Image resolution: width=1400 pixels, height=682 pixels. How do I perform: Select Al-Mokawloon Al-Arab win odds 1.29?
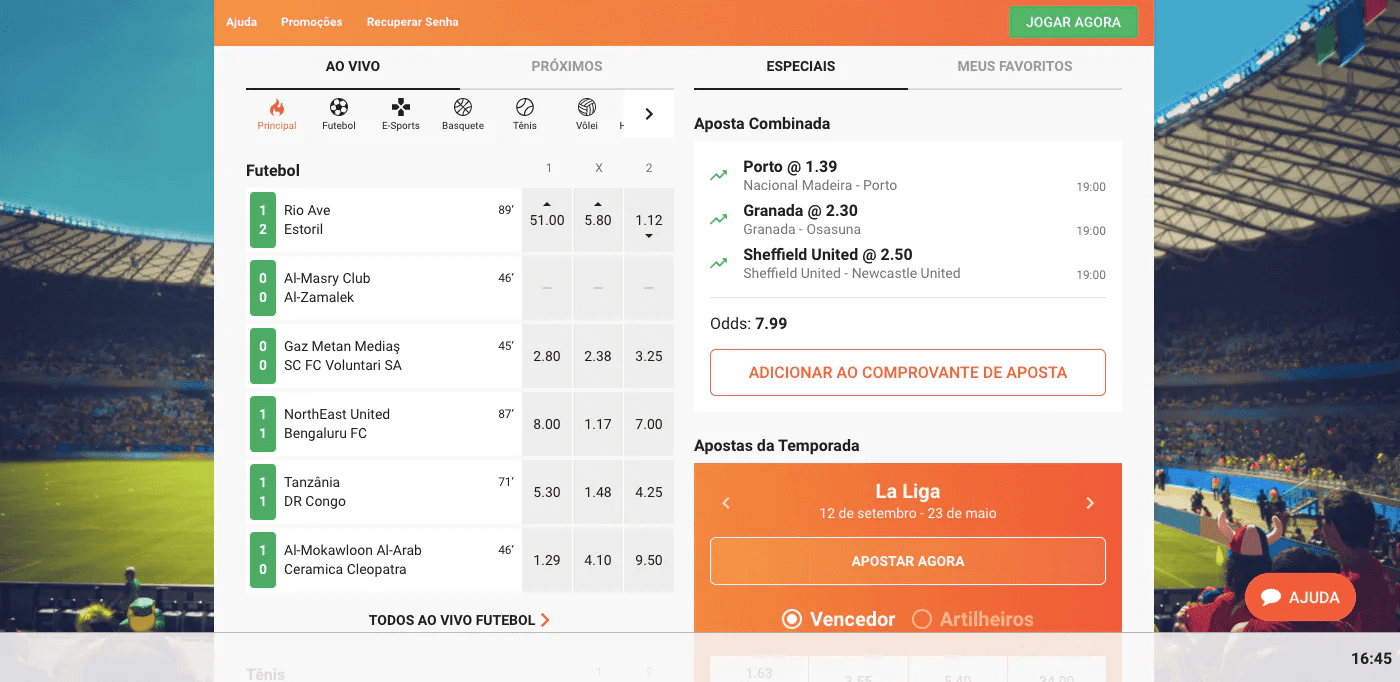coord(547,560)
